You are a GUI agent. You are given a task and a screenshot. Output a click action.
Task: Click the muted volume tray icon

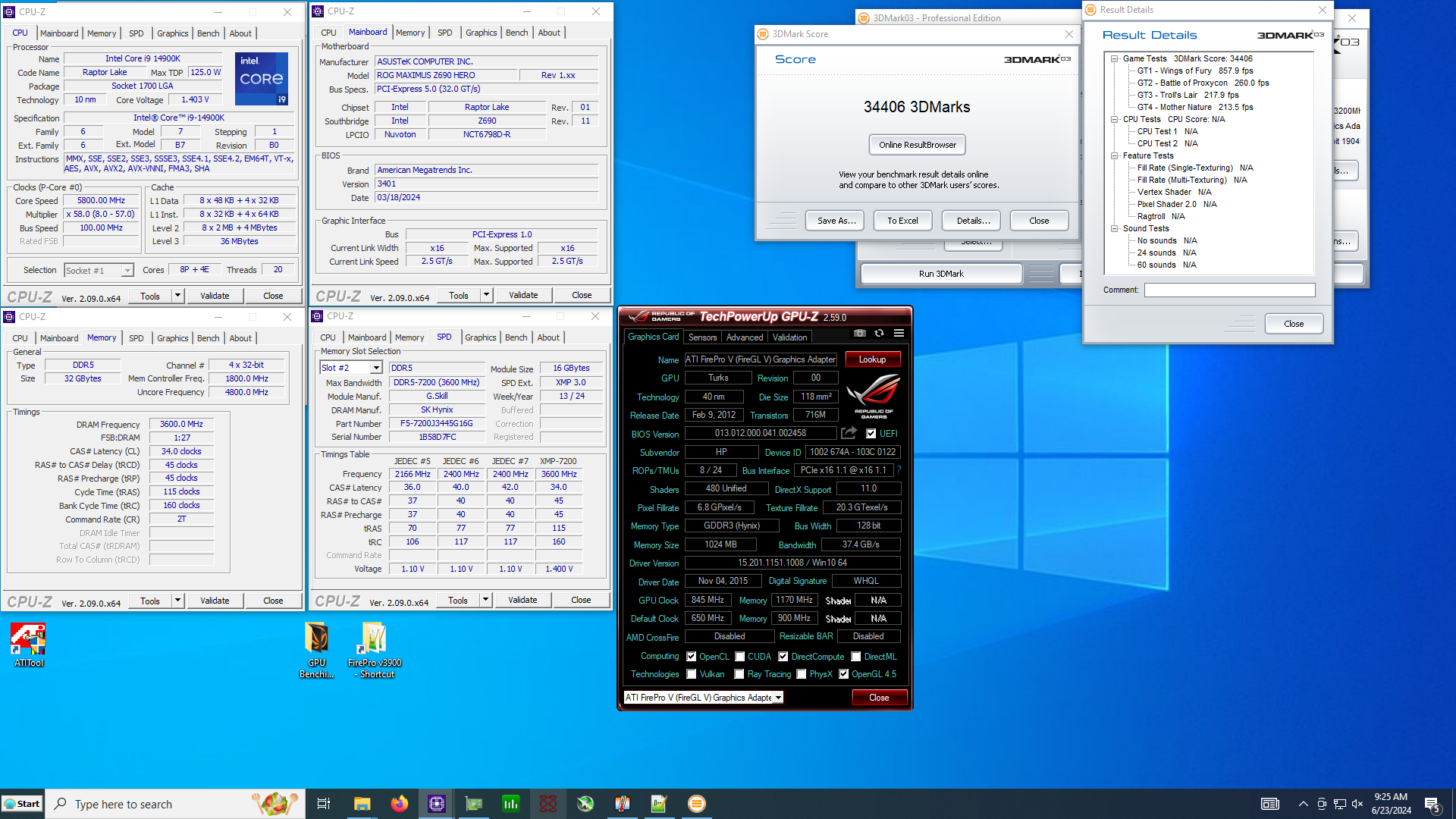pyautogui.click(x=1357, y=804)
